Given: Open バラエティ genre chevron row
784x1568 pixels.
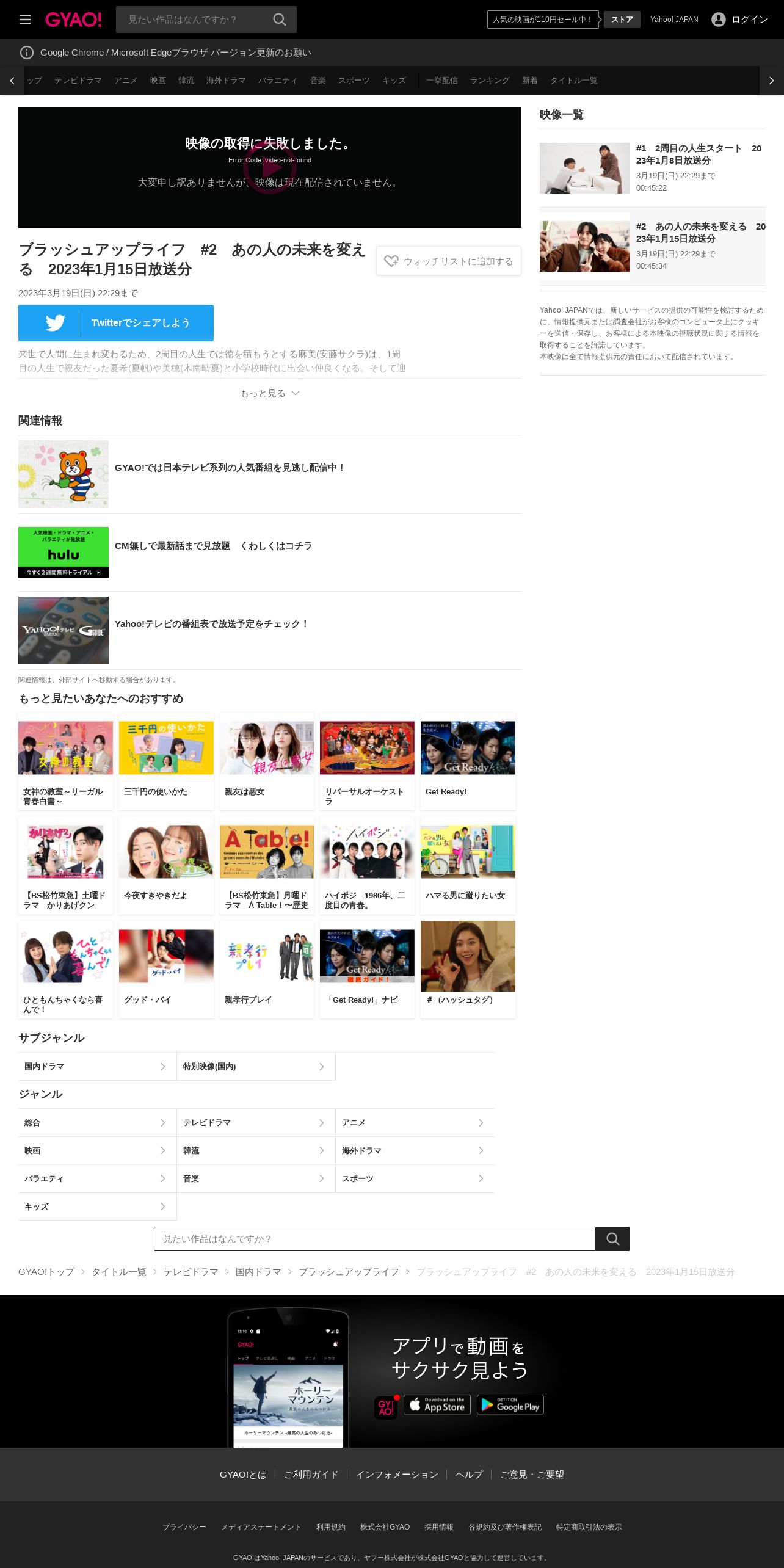Looking at the screenshot, I should coord(97,1179).
